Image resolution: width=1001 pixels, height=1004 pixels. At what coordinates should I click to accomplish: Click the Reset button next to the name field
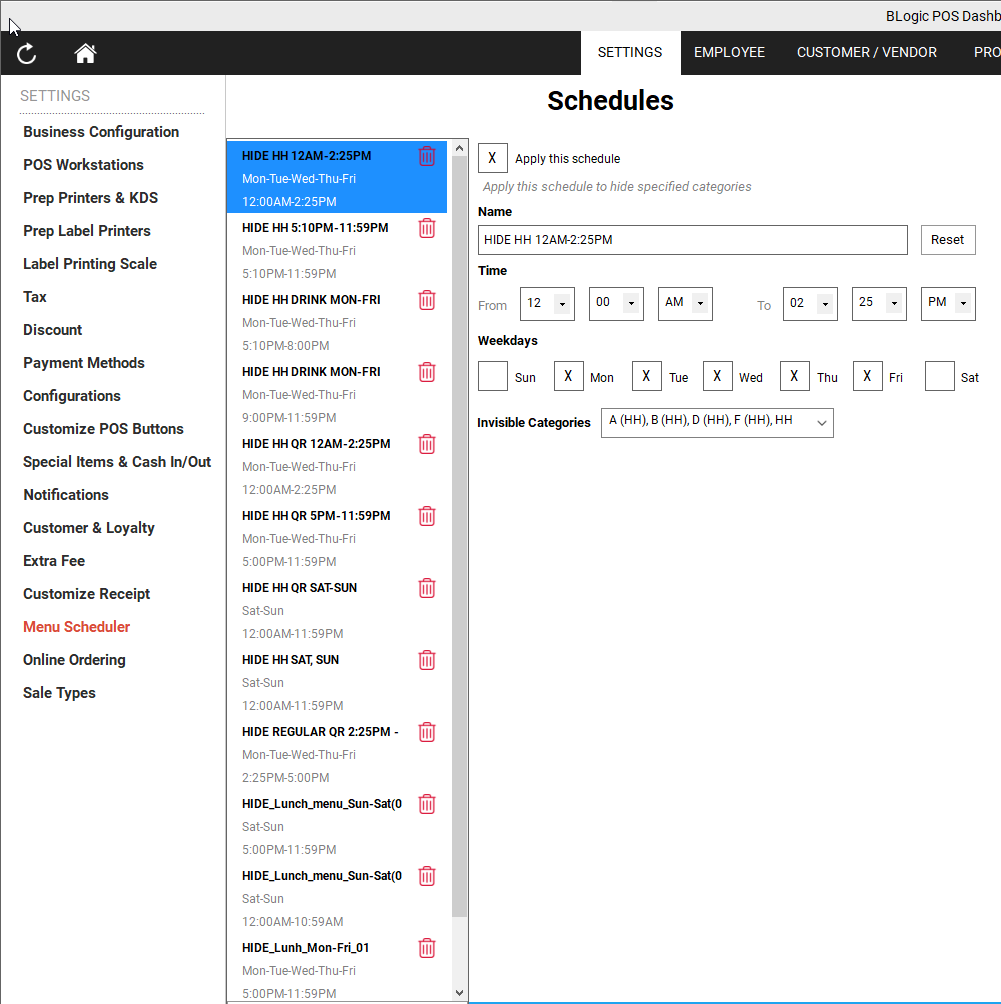click(x=948, y=240)
